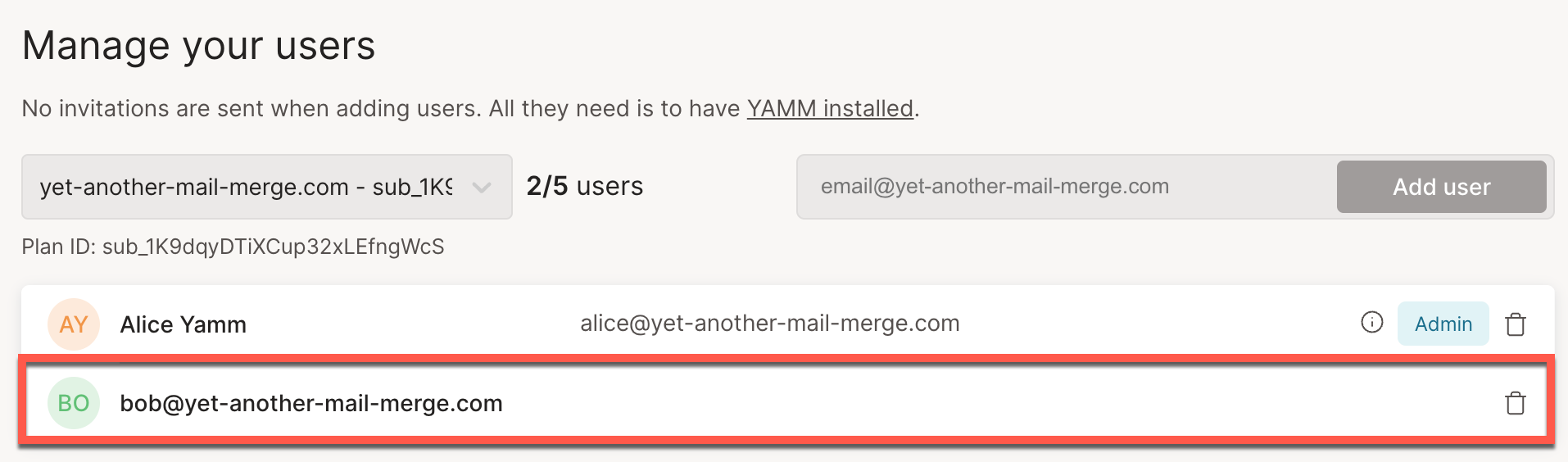Click the info icon beside Alice's Admin badge
This screenshot has width=1568, height=462.
pyautogui.click(x=1371, y=323)
